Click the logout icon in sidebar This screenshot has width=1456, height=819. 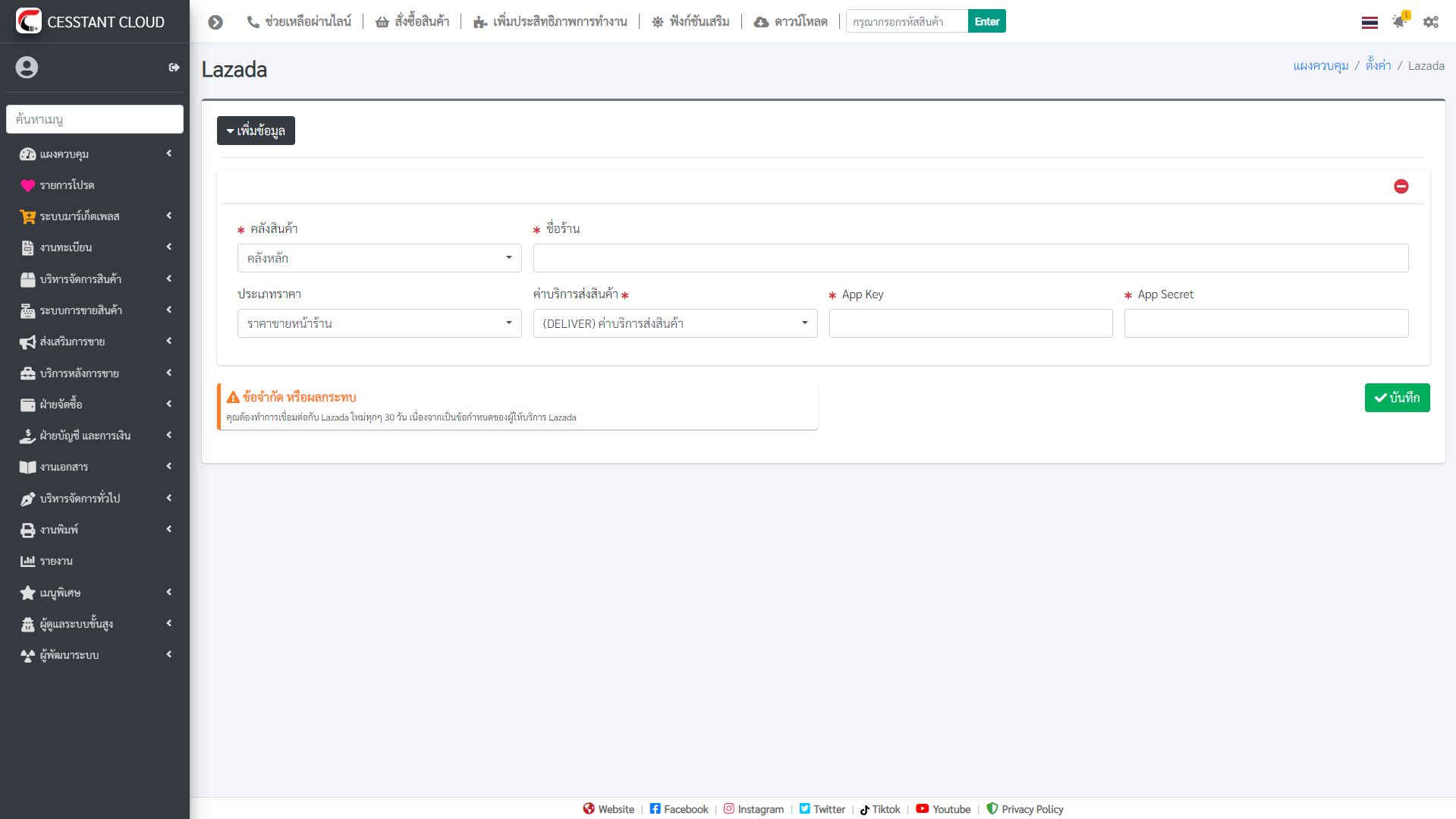[174, 68]
